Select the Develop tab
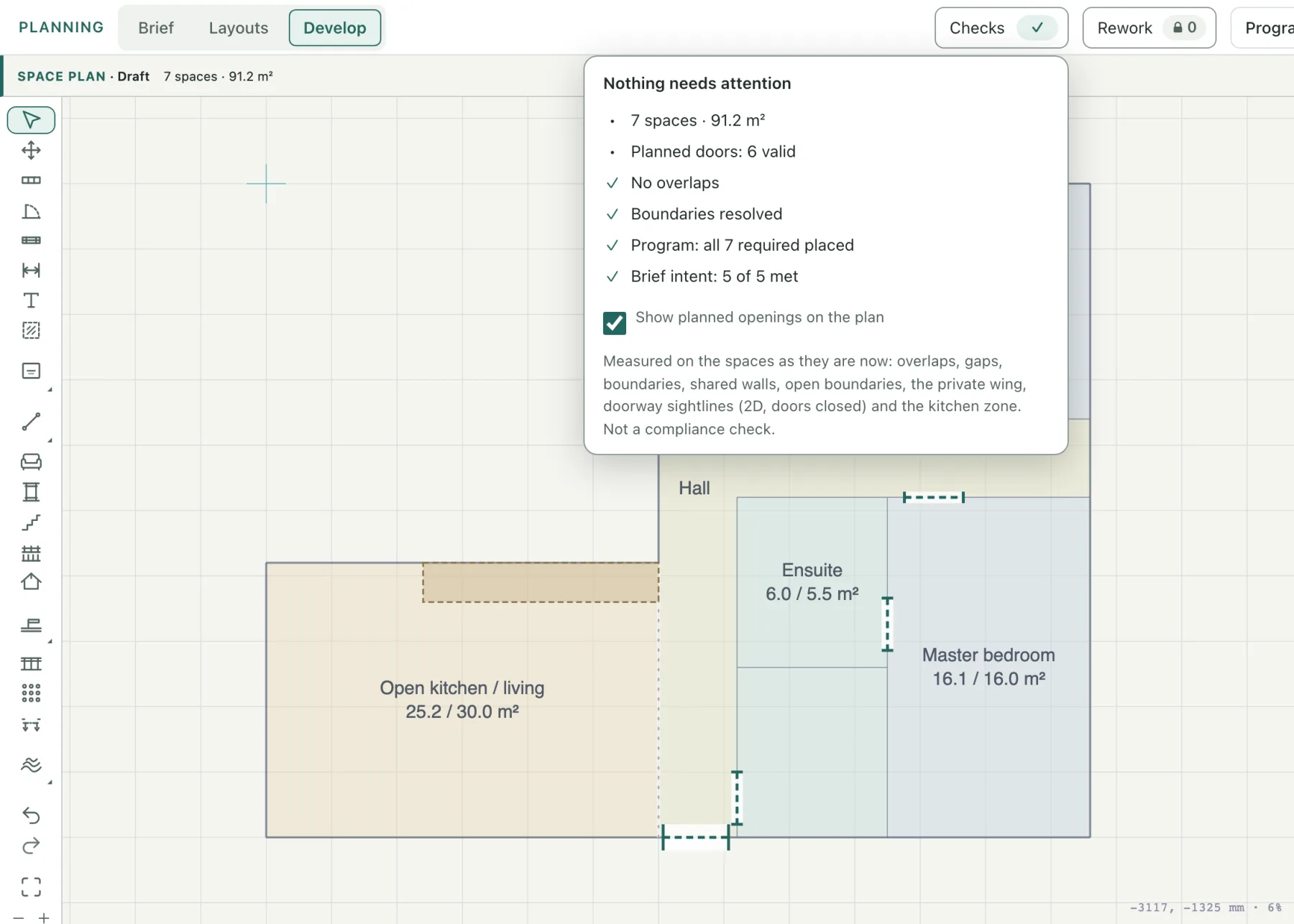Viewport: 1294px width, 924px height. point(335,28)
